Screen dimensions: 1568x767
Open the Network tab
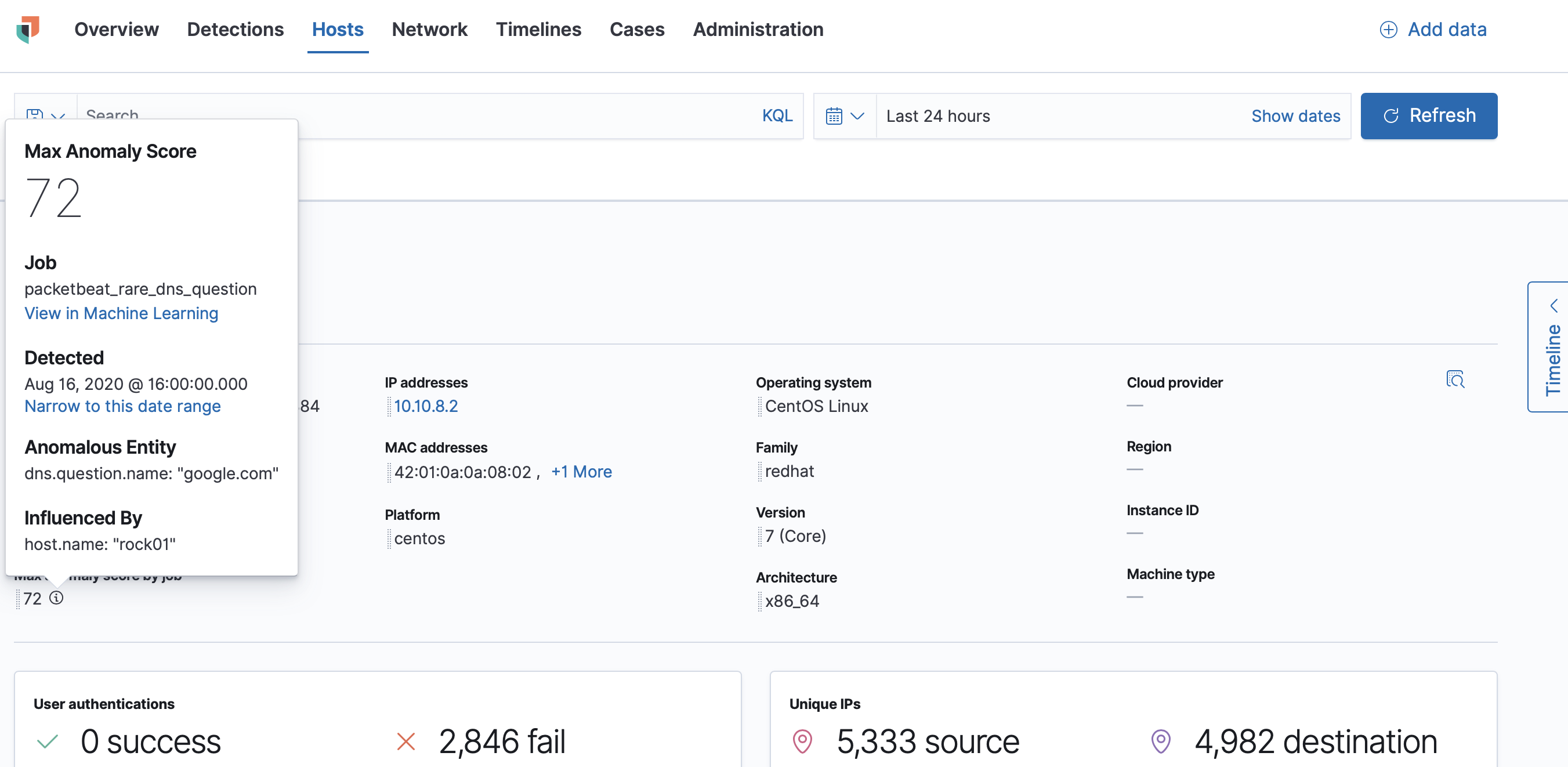[x=429, y=29]
